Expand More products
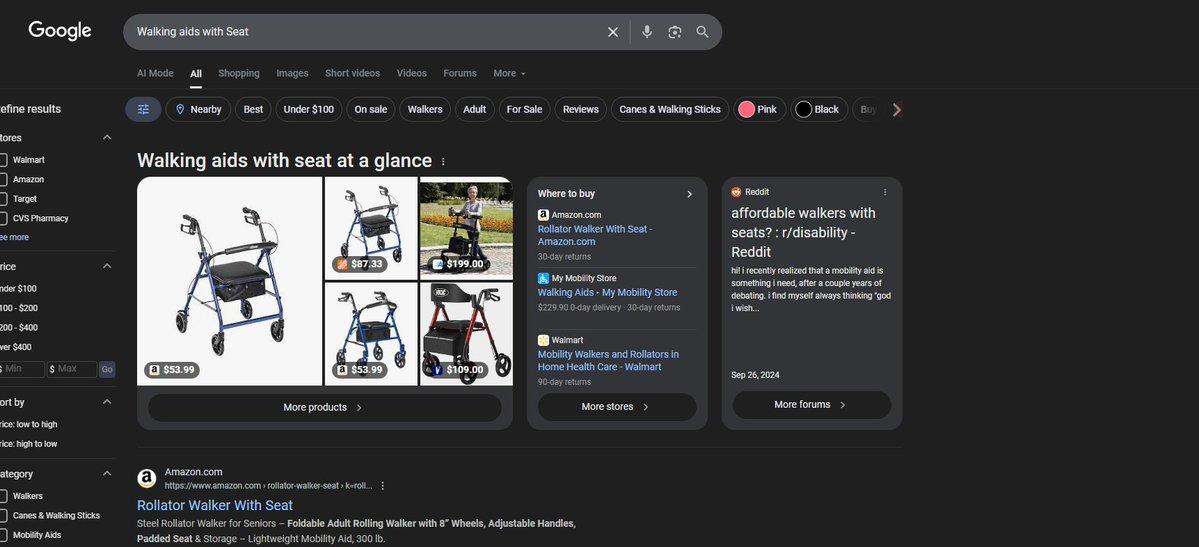1199x547 pixels. (x=324, y=408)
